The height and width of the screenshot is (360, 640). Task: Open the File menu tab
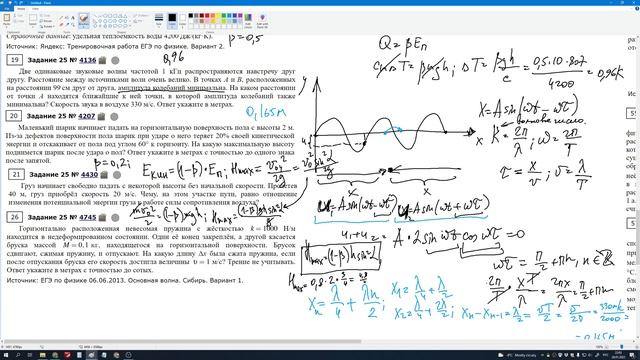pos(7,9)
